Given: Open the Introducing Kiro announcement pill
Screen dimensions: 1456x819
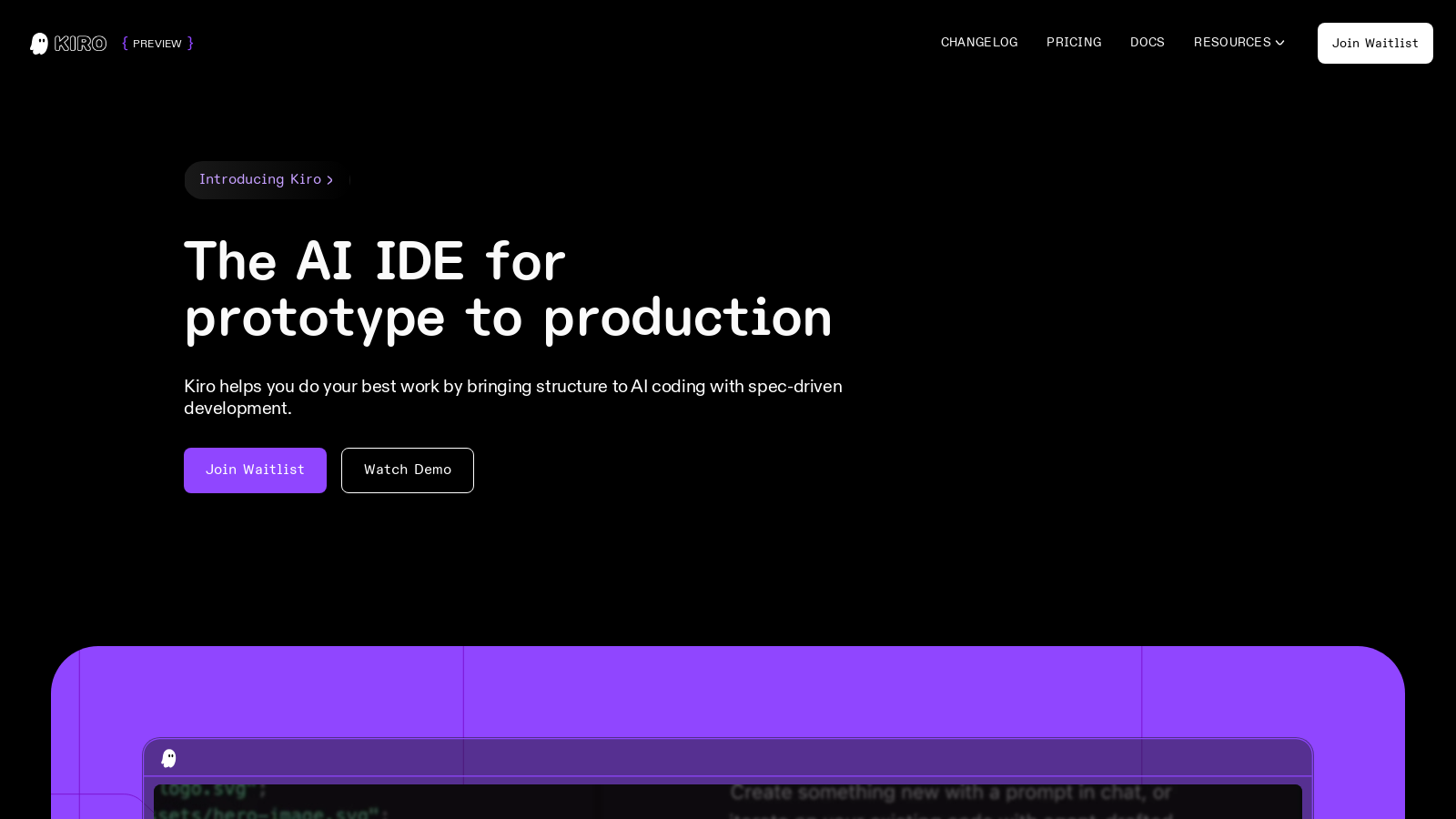Looking at the screenshot, I should pyautogui.click(x=259, y=180).
